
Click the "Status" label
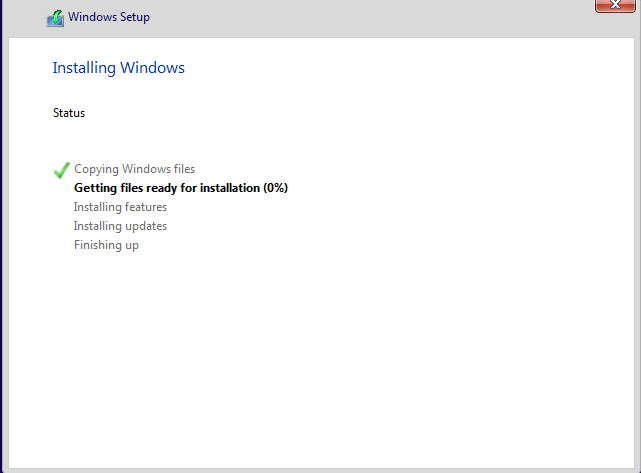click(x=69, y=113)
